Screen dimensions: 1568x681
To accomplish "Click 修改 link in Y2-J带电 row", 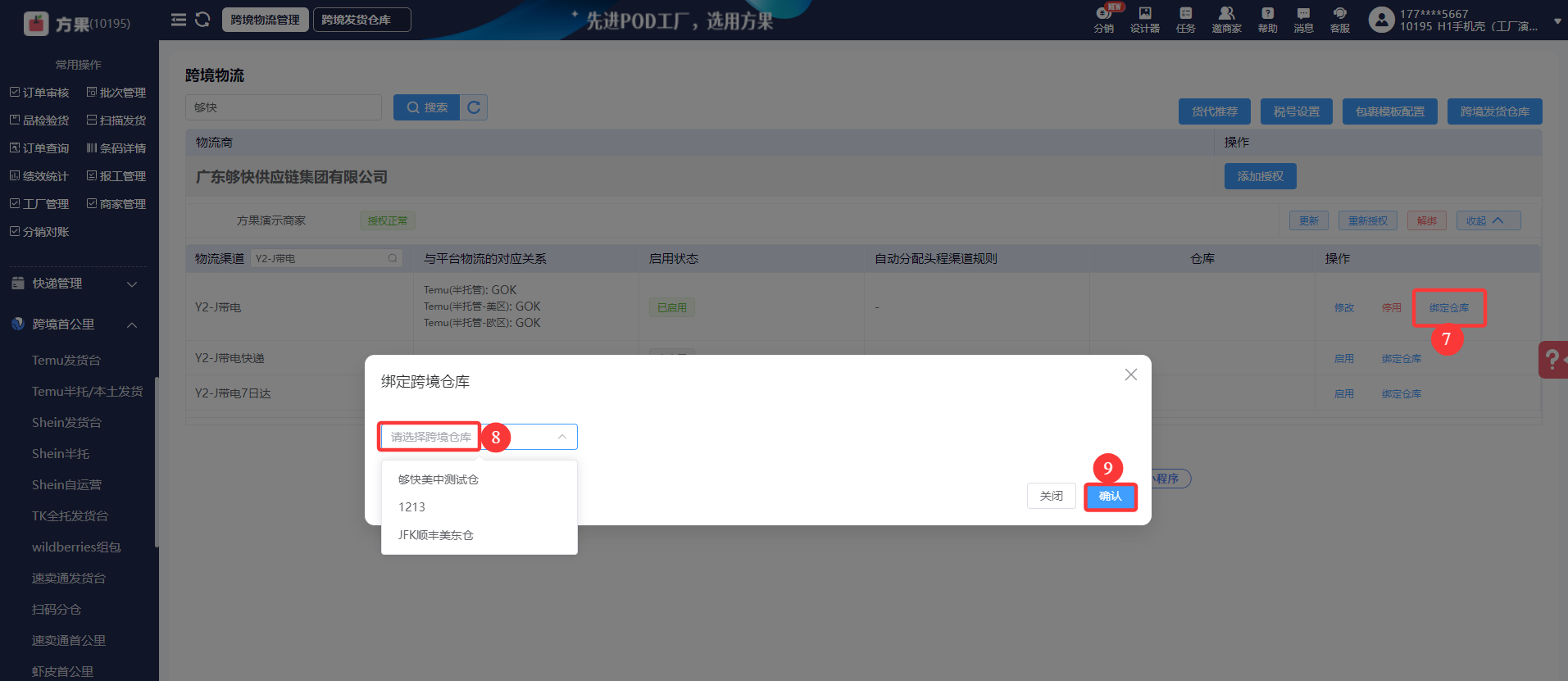I will tap(1344, 308).
